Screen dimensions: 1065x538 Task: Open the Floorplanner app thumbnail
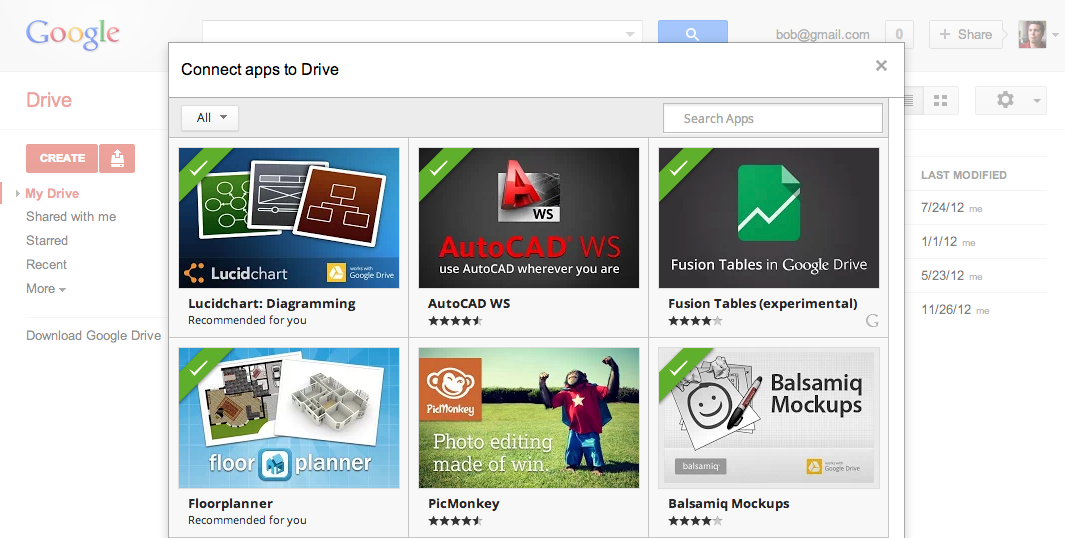289,418
